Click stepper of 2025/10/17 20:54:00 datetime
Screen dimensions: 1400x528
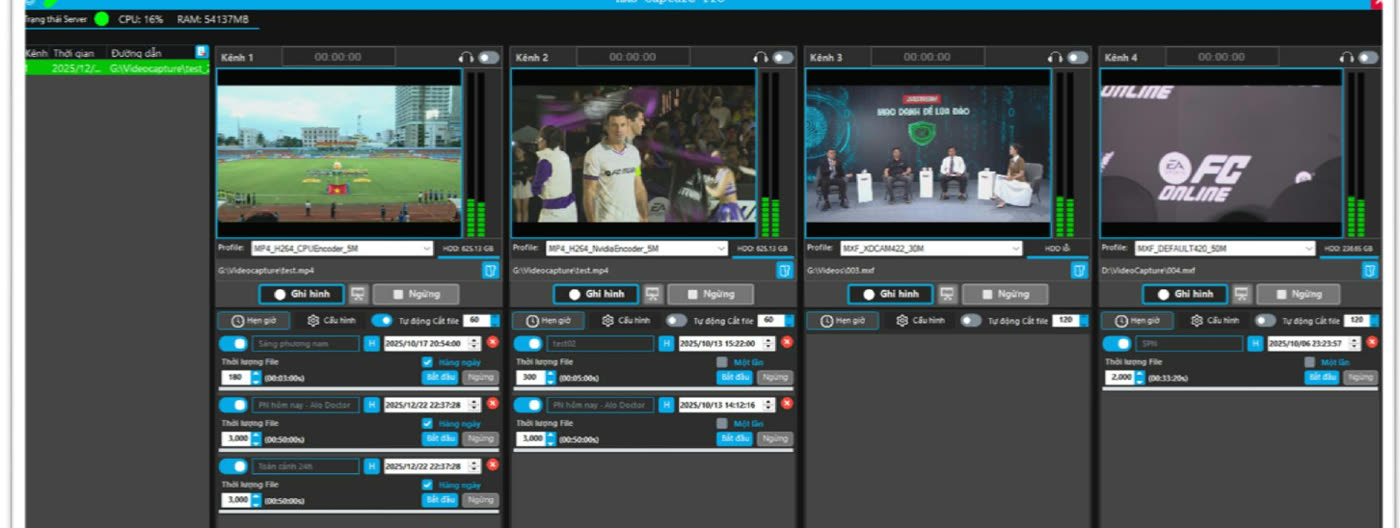click(474, 344)
